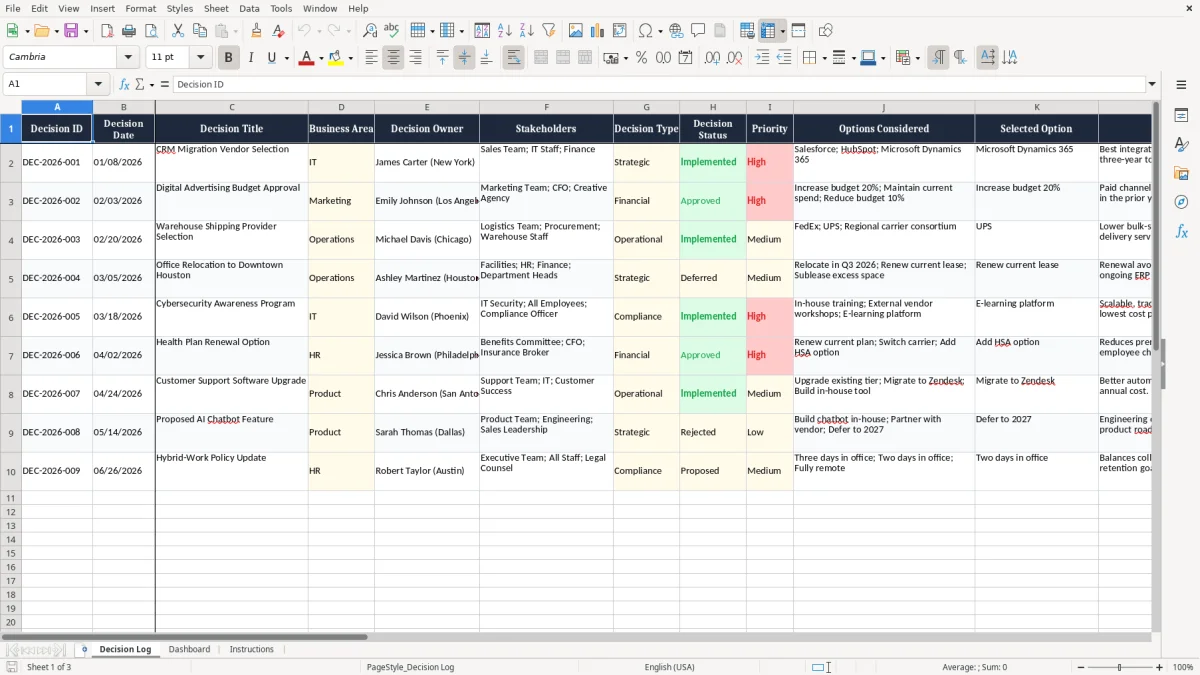Open the Format menu
Viewport: 1200px width, 675px height.
[140, 8]
